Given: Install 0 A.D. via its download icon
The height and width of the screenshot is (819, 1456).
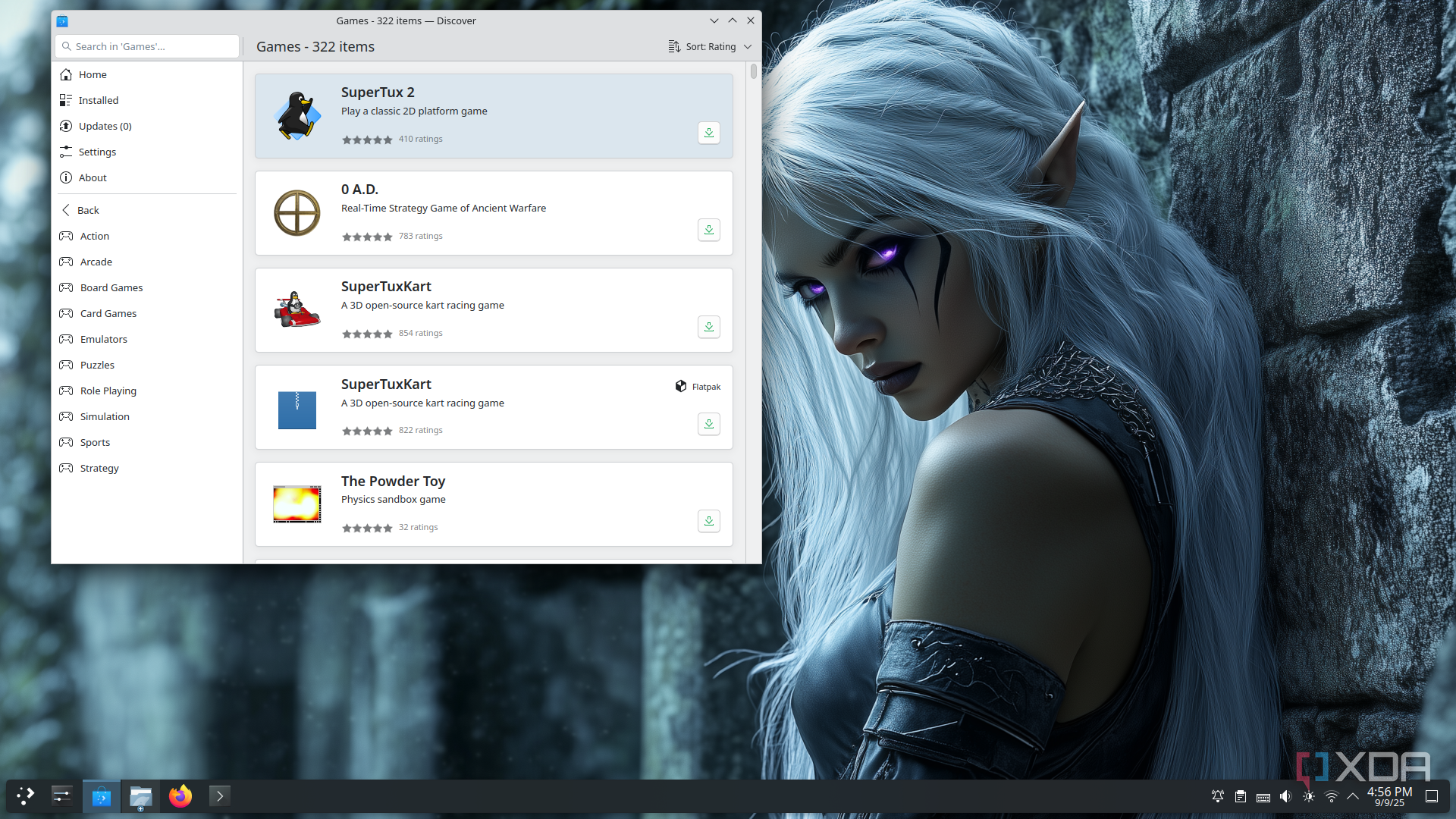Looking at the screenshot, I should 708,230.
